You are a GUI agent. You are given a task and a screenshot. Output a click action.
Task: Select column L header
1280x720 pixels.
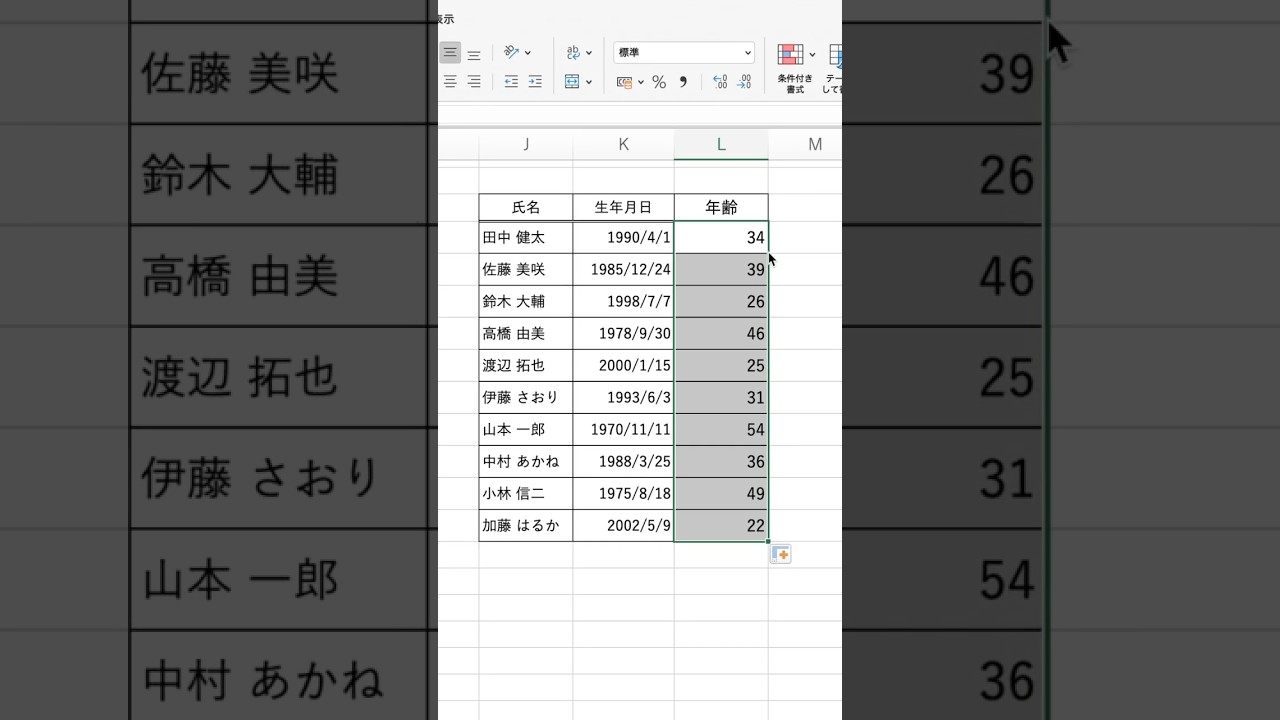pos(721,144)
